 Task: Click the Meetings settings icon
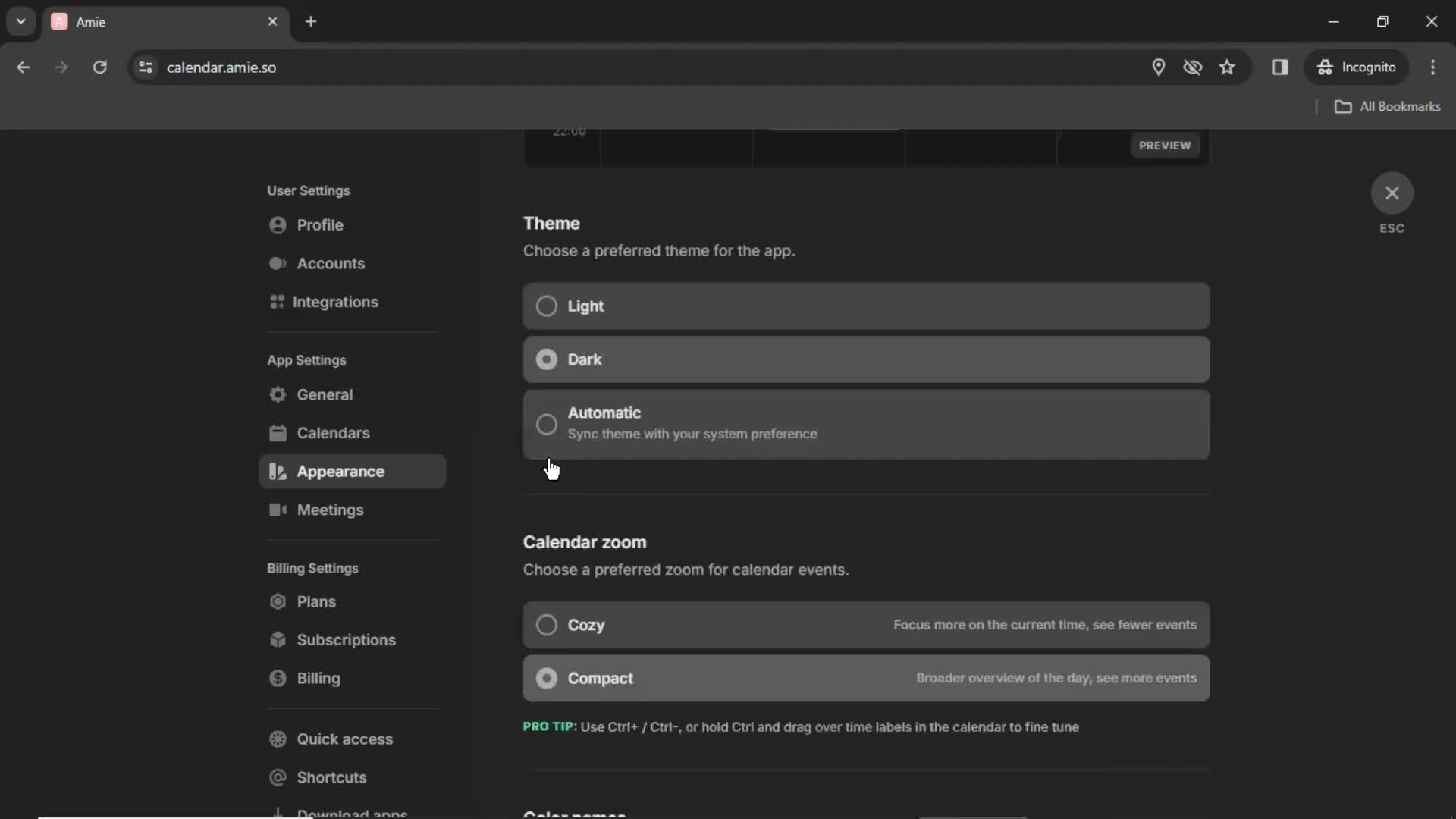click(x=278, y=509)
